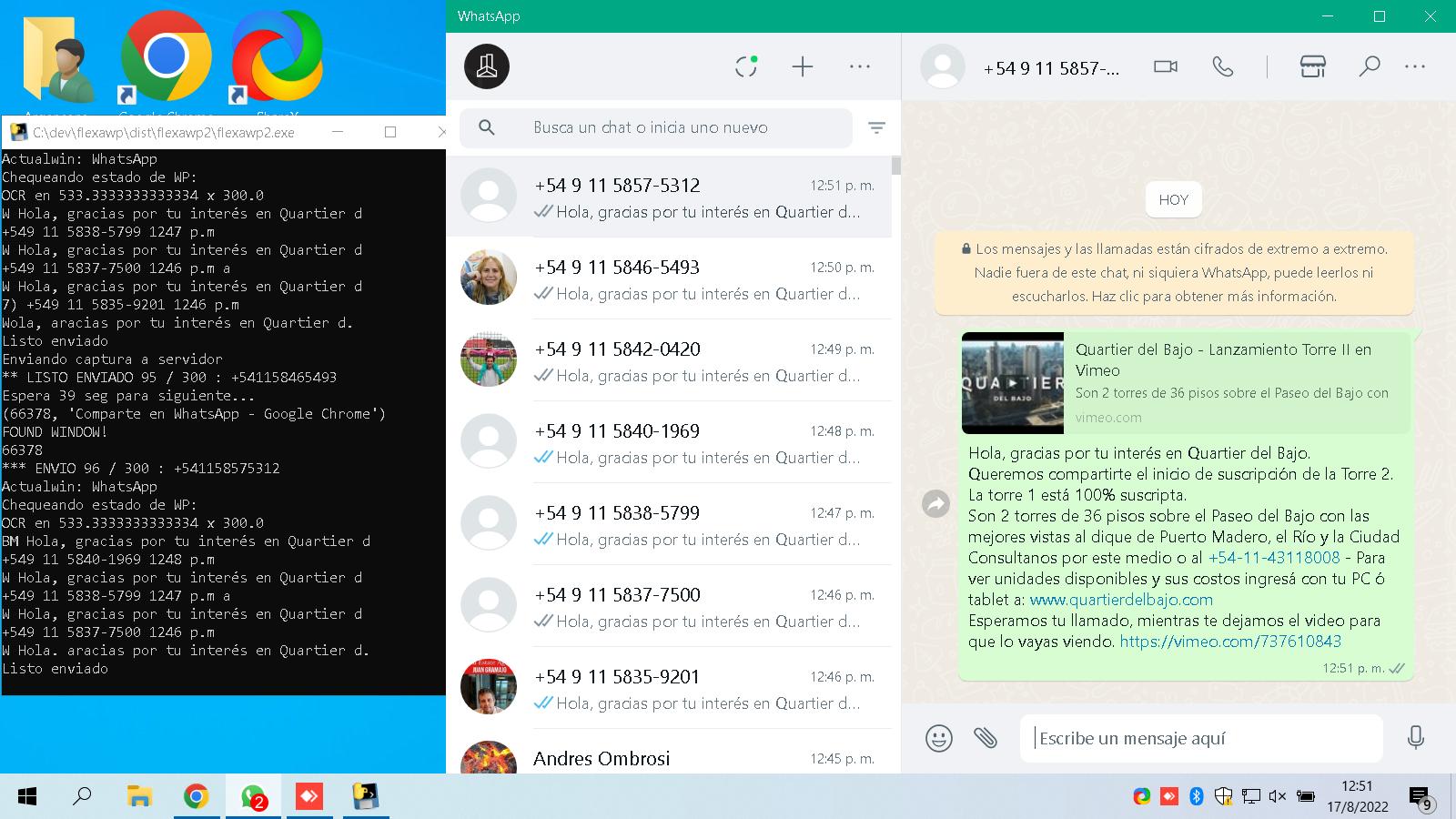The height and width of the screenshot is (819, 1456).
Task: Start a new chat with plus icon
Action: 803,66
